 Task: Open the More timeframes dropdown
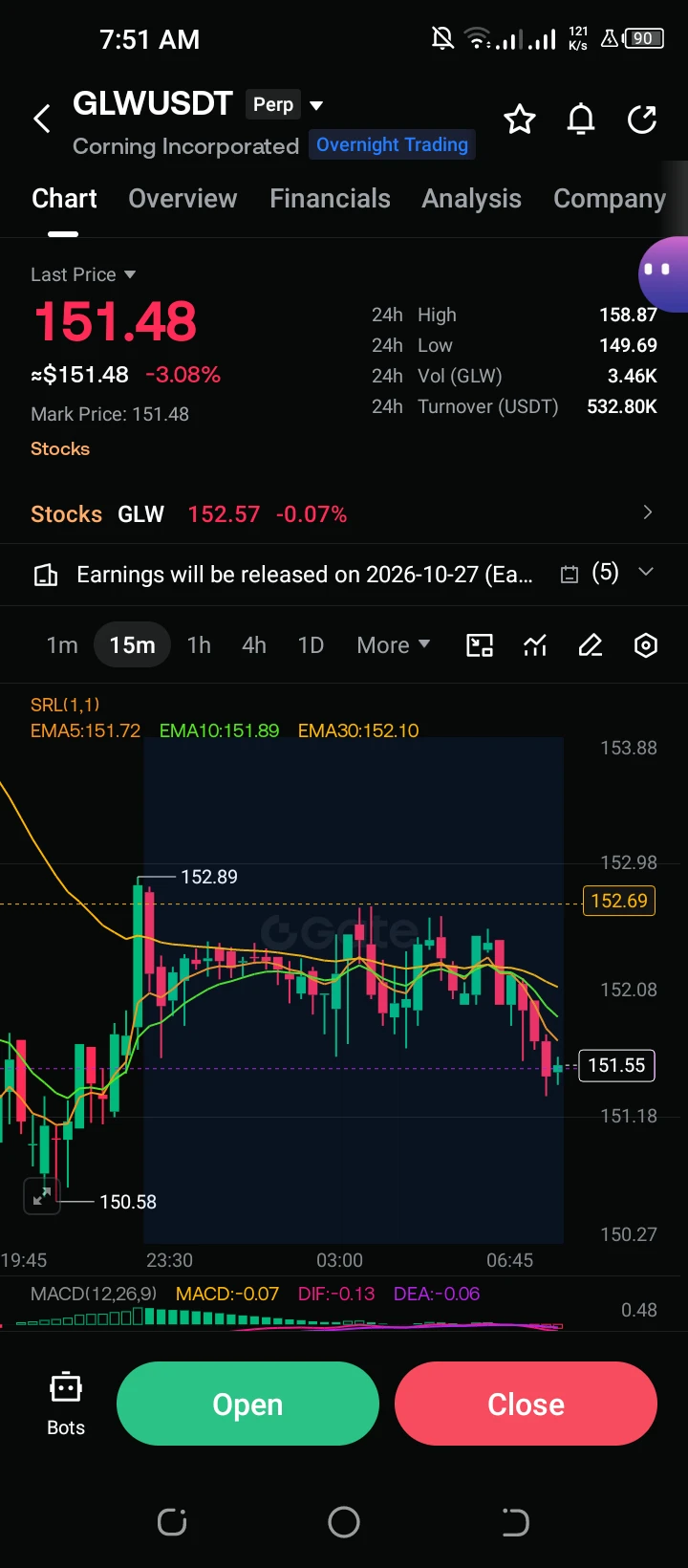tap(393, 645)
